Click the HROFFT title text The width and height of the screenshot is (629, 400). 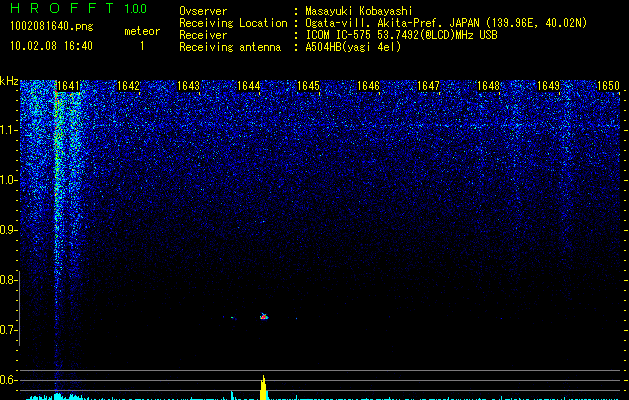pos(61,9)
